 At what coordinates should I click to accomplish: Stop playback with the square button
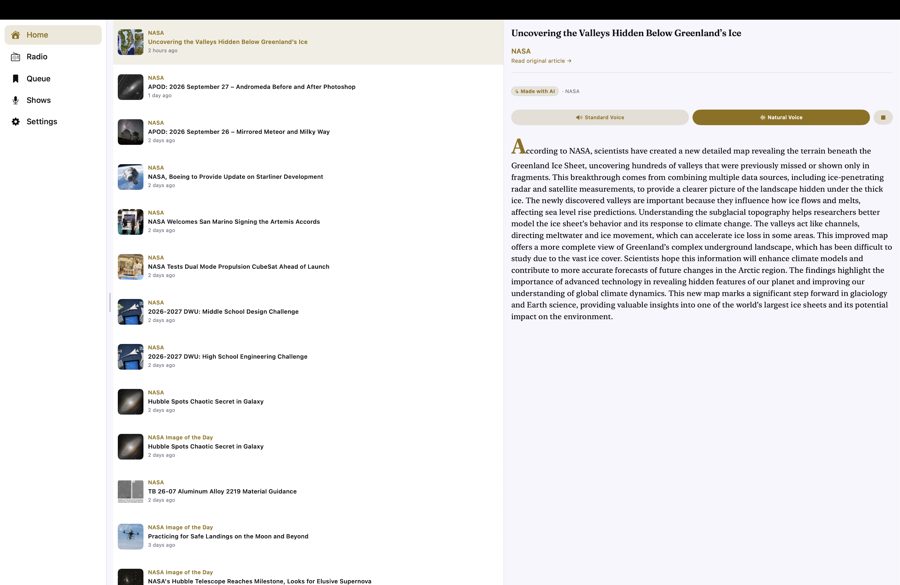tap(883, 117)
